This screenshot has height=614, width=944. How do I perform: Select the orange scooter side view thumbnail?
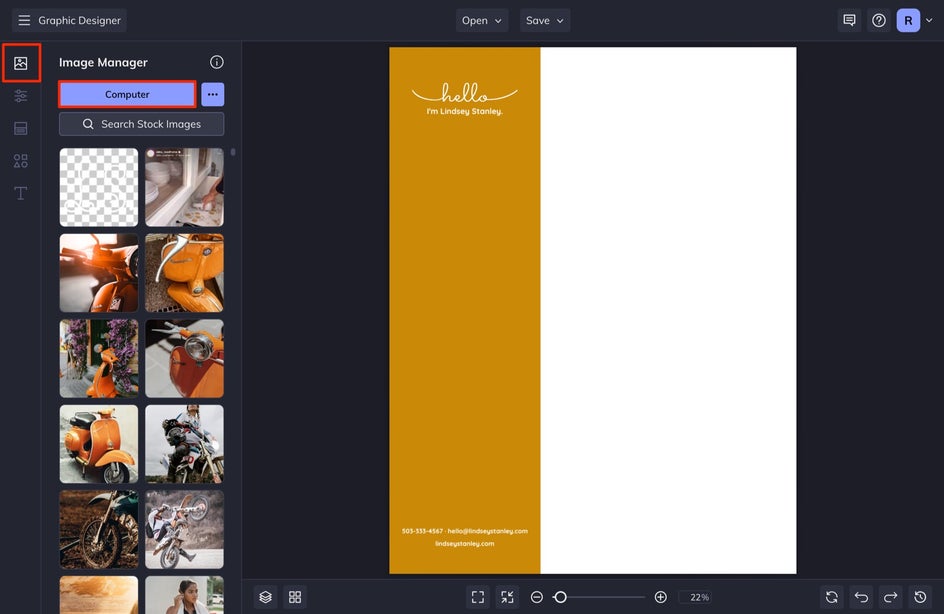click(x=99, y=444)
